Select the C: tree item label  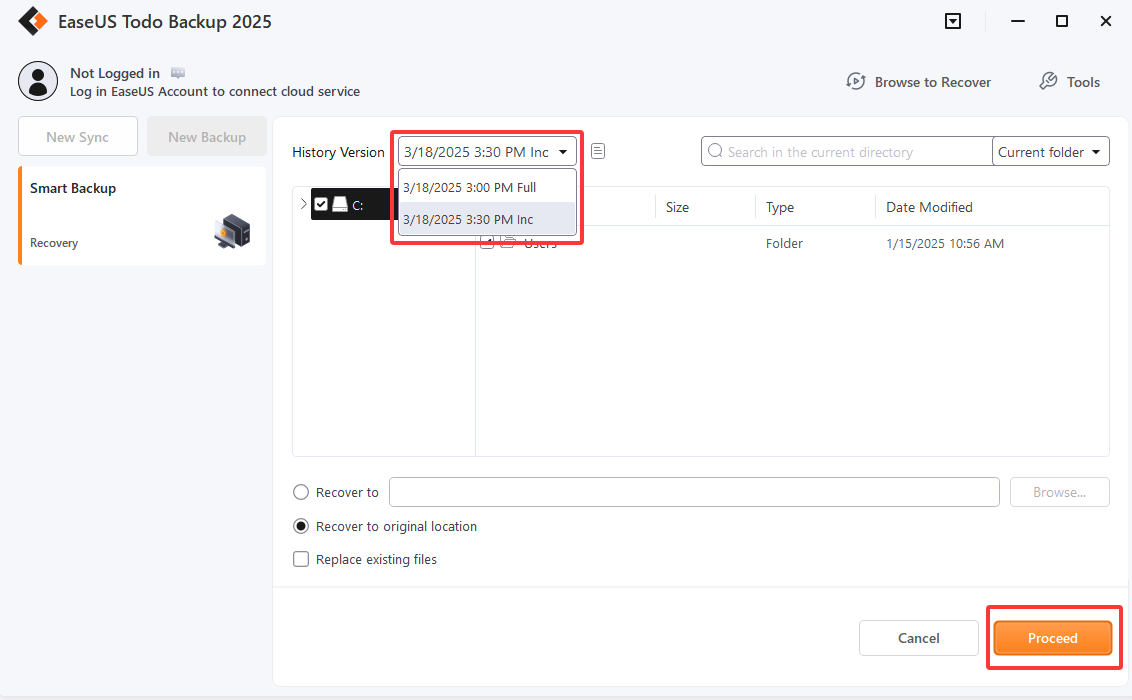pos(357,206)
